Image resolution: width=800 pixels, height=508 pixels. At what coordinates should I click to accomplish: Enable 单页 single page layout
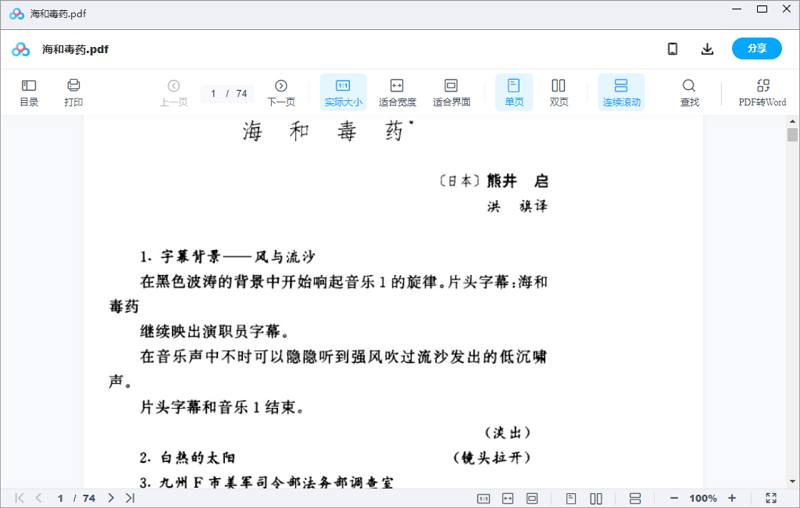click(514, 92)
